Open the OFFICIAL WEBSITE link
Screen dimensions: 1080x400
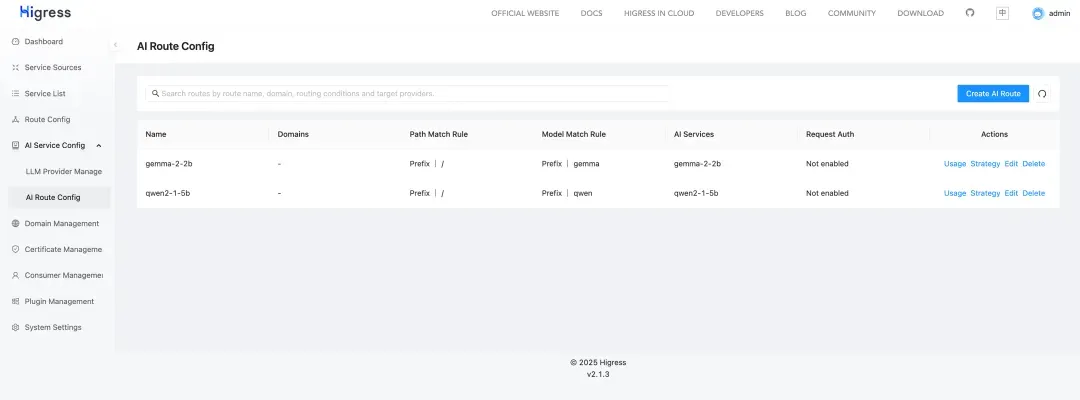[525, 13]
